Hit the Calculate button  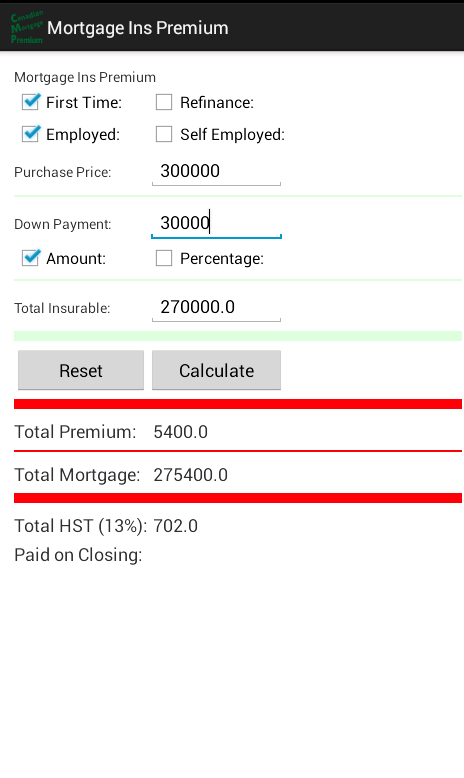pyautogui.click(x=216, y=370)
